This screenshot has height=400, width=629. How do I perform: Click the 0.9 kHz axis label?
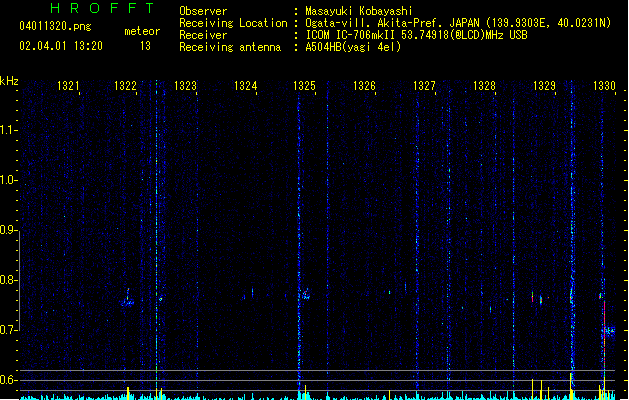point(8,230)
